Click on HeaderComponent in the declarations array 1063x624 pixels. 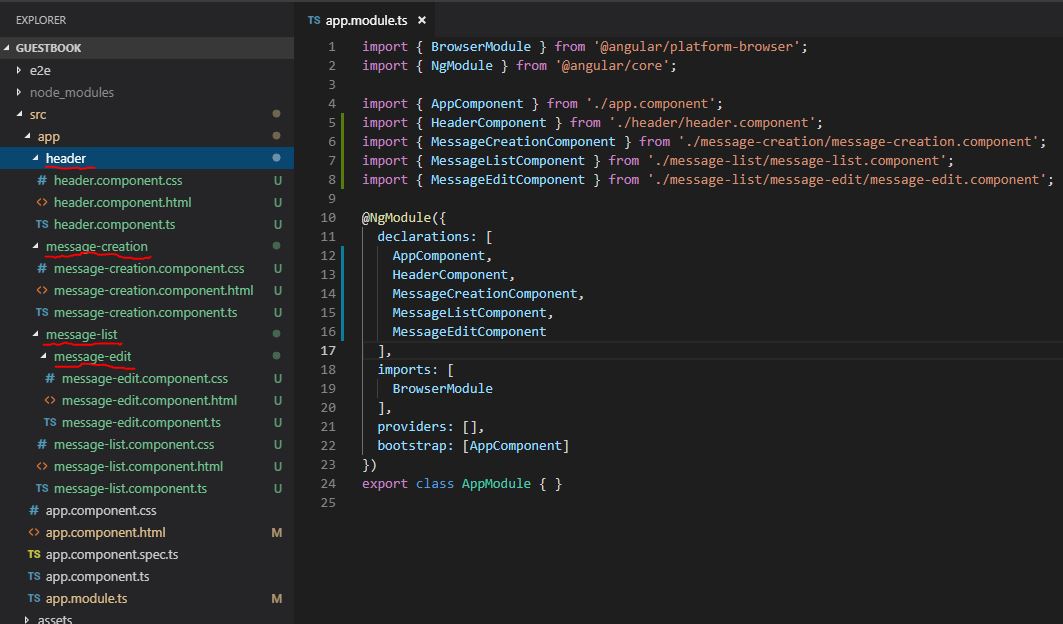(x=451, y=275)
